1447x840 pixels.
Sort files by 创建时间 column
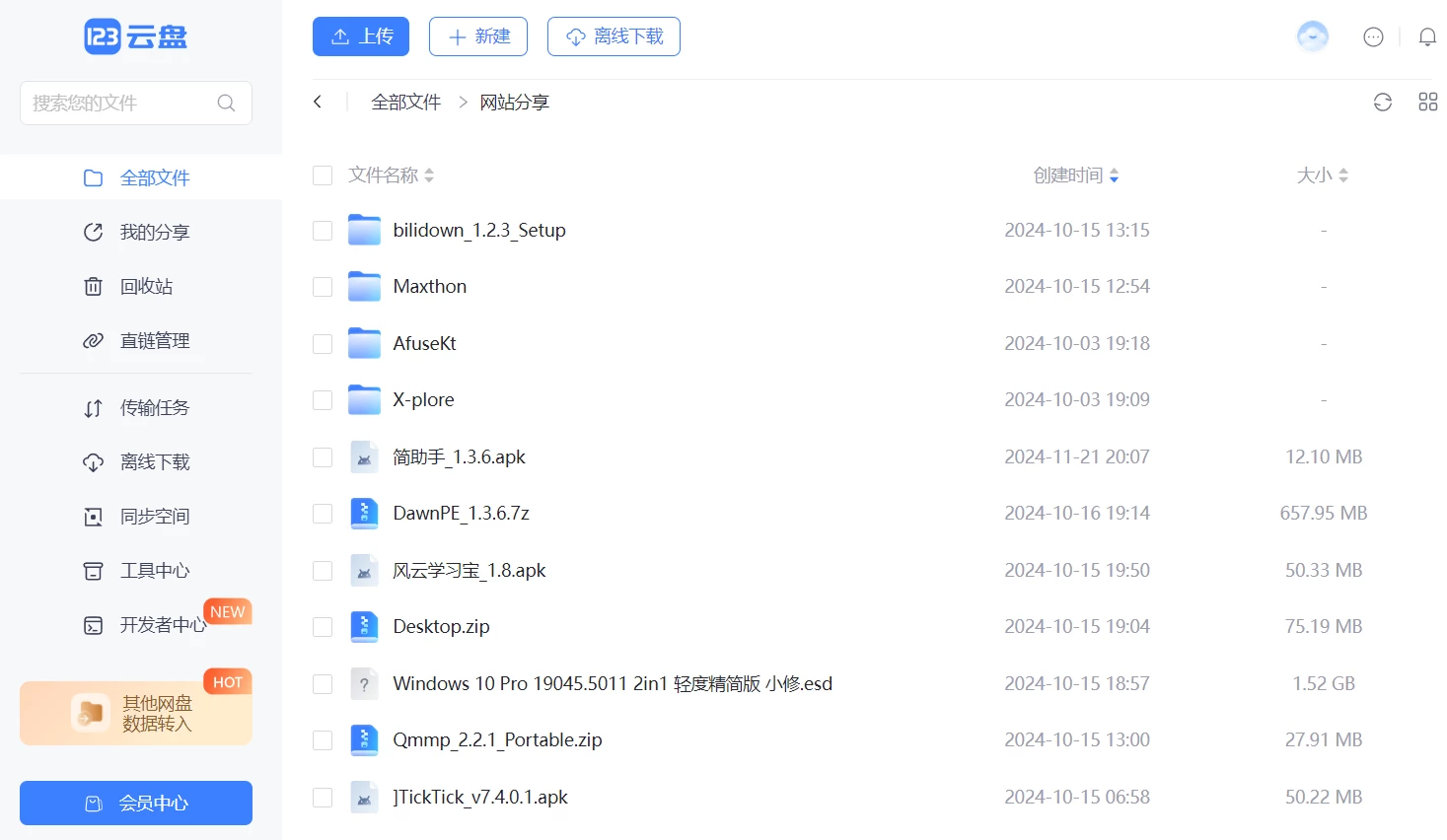click(x=1076, y=175)
